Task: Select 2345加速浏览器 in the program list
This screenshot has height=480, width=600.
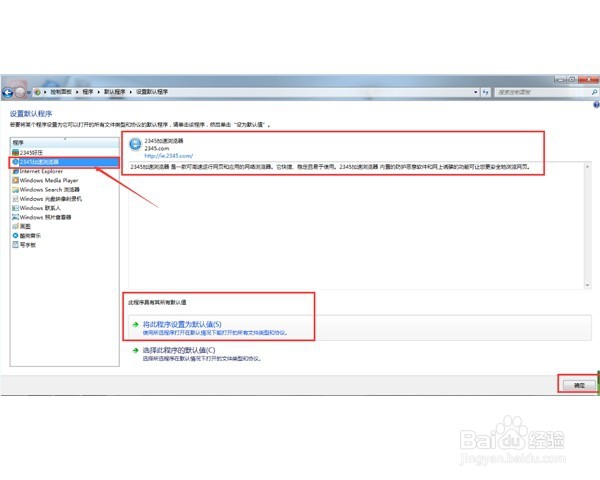Action: click(x=65, y=162)
